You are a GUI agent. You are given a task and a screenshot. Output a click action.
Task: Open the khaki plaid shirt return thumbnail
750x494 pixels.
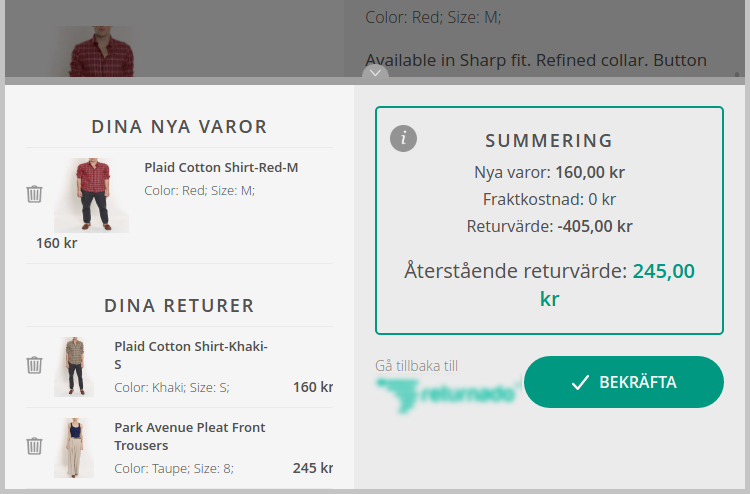(x=74, y=367)
